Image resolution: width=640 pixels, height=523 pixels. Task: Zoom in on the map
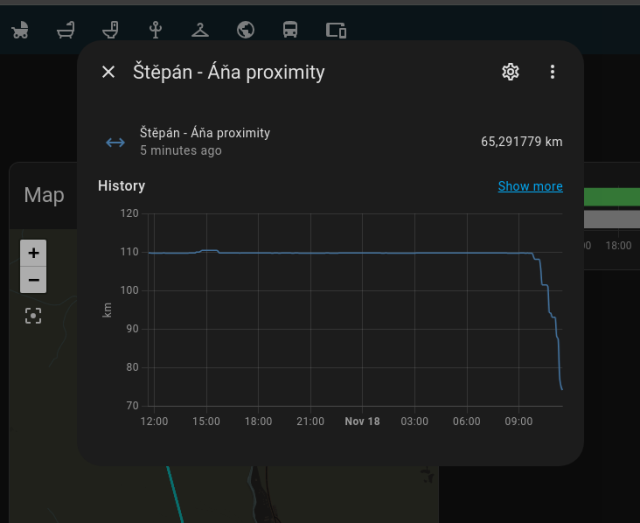point(33,253)
